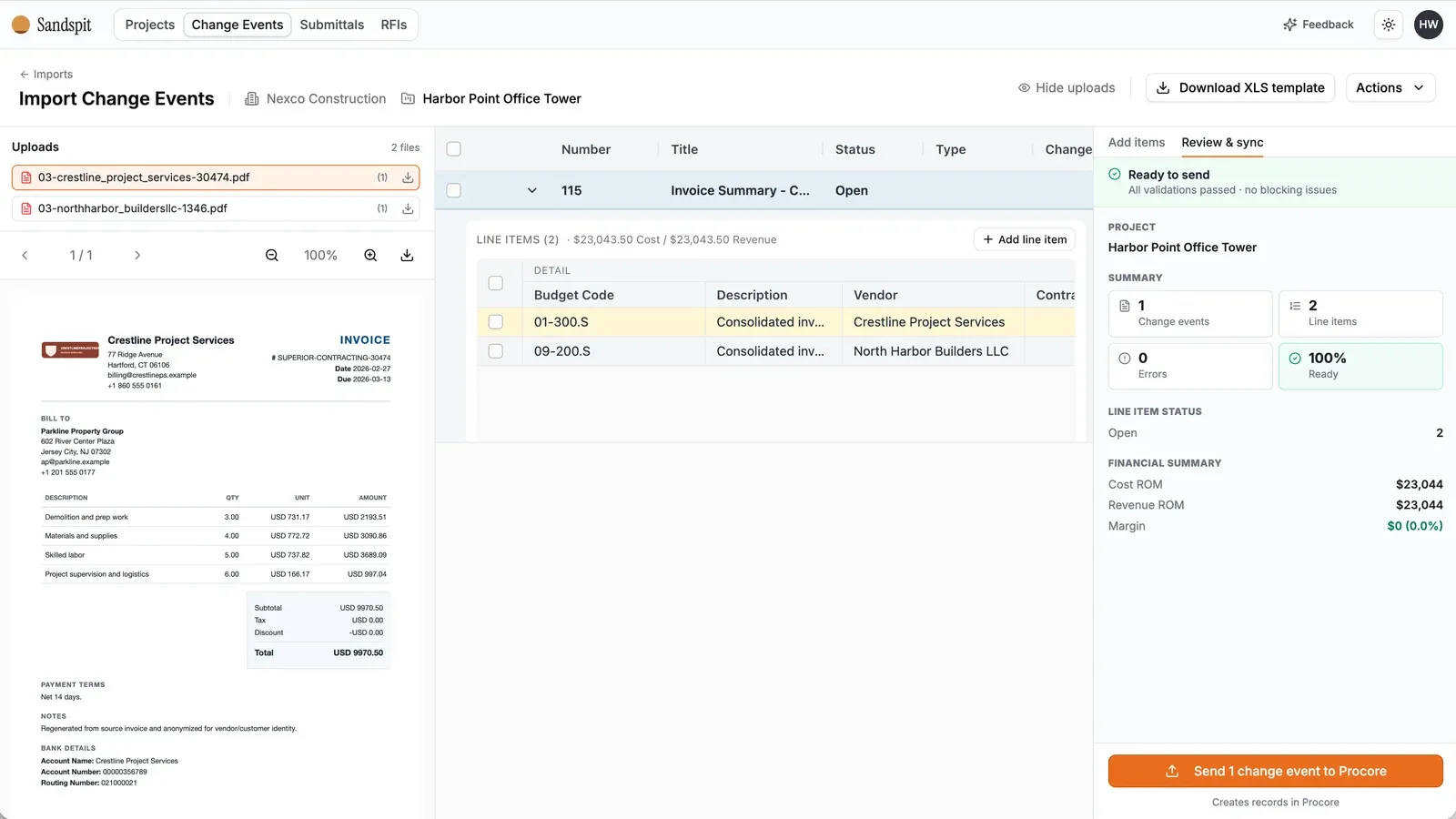The image size is (1456, 819).
Task: Click the Harbor Point Office Tower project icon
Action: tap(409, 99)
